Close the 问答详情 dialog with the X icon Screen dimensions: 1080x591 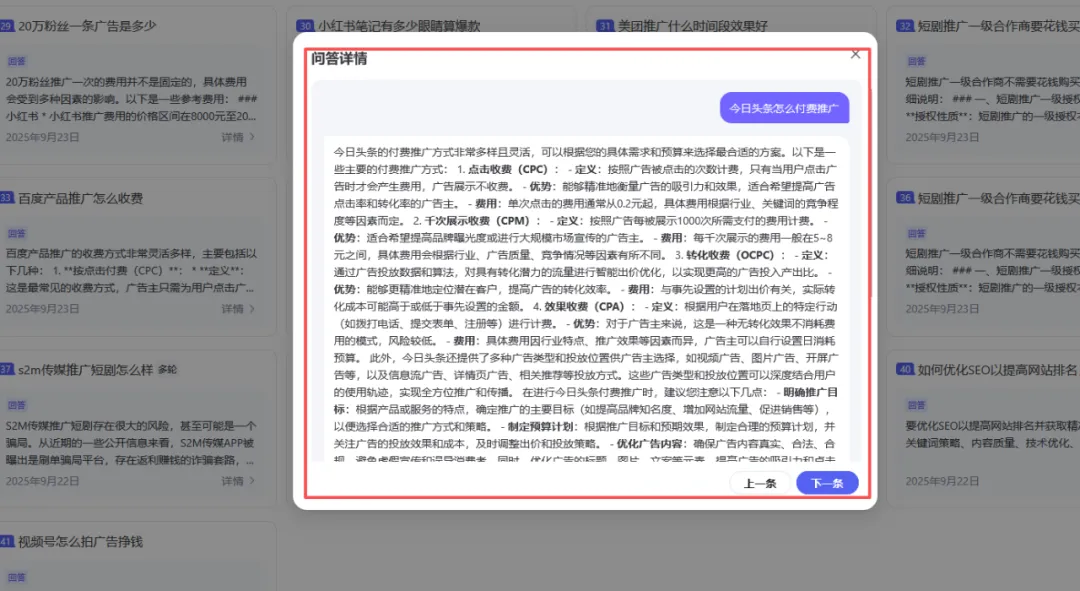pyautogui.click(x=855, y=55)
